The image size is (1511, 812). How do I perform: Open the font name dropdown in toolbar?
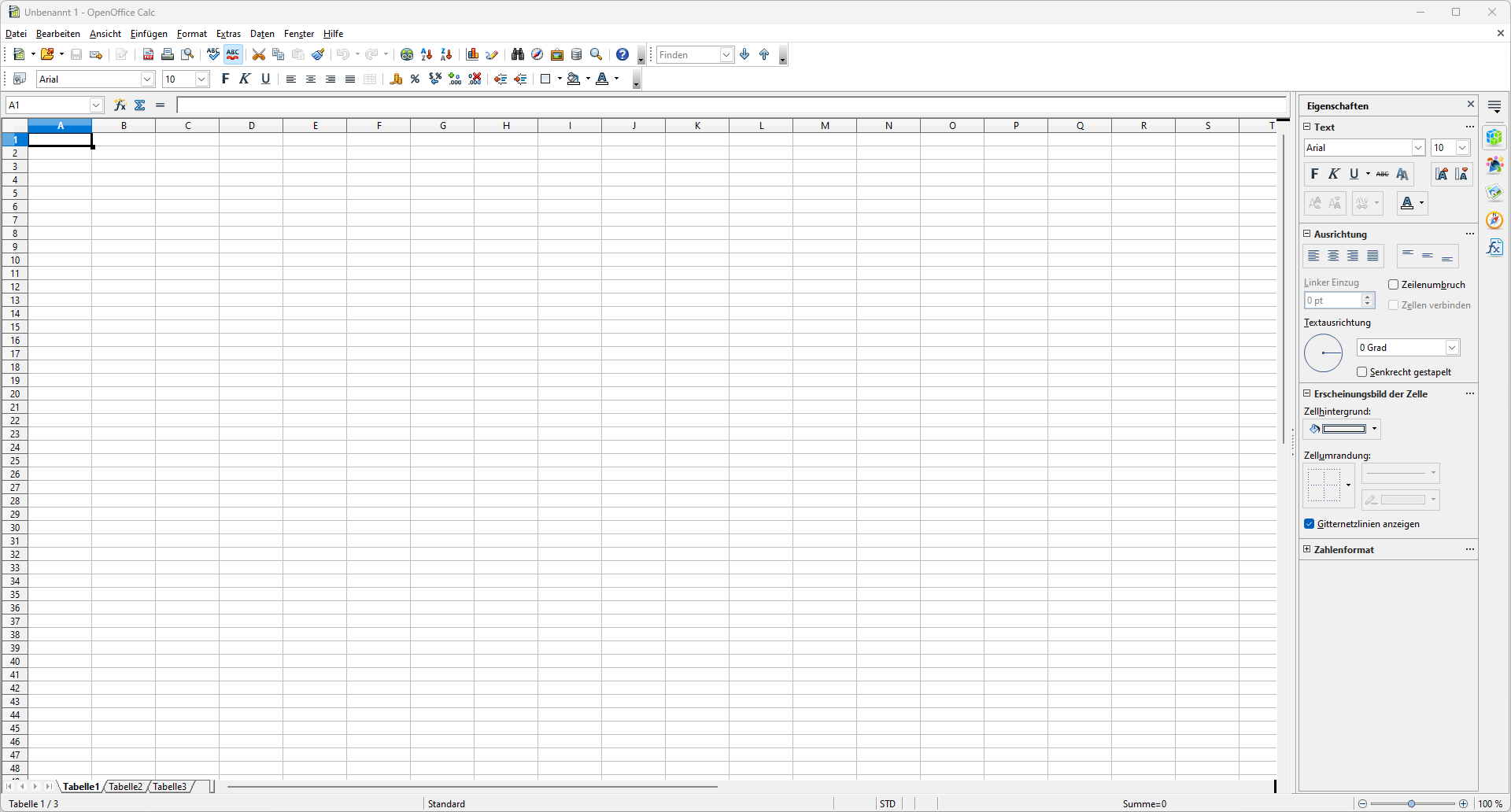coord(147,79)
